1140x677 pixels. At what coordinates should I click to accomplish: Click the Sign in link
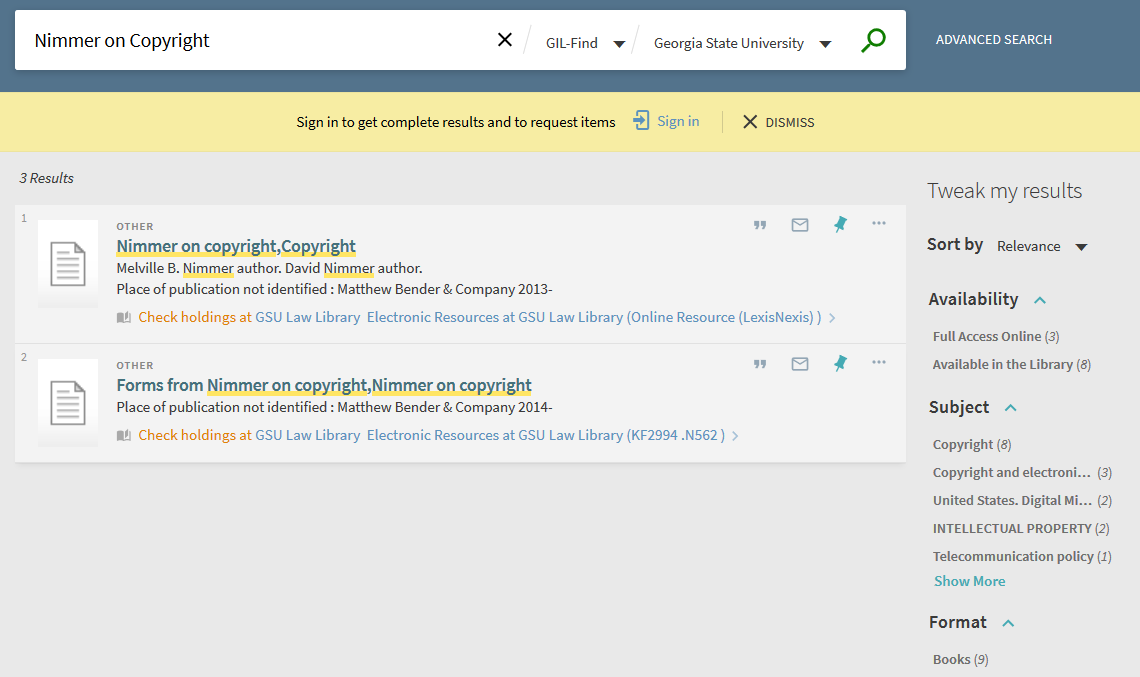[677, 122]
